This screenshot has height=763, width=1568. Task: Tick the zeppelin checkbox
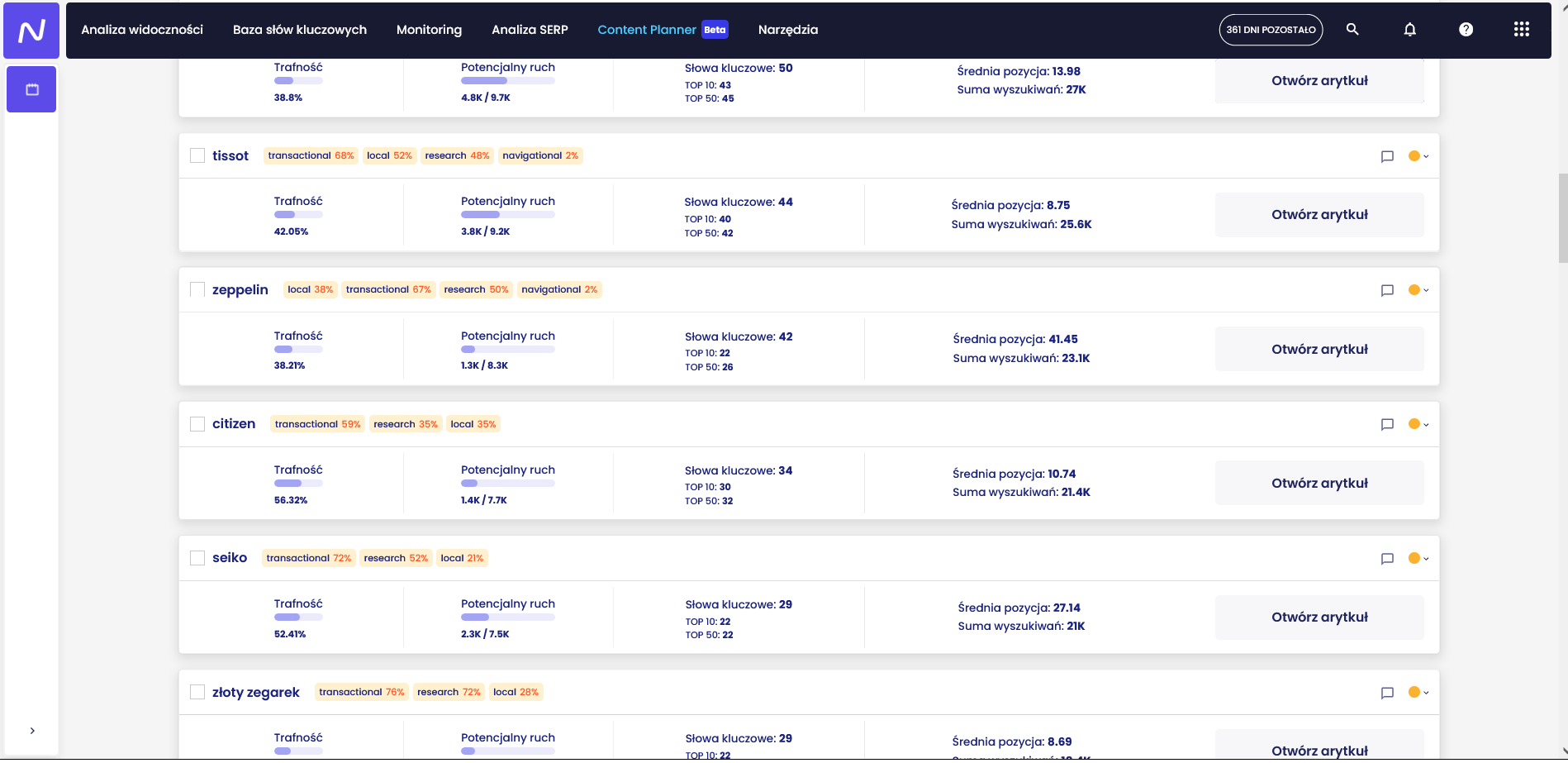click(x=197, y=289)
